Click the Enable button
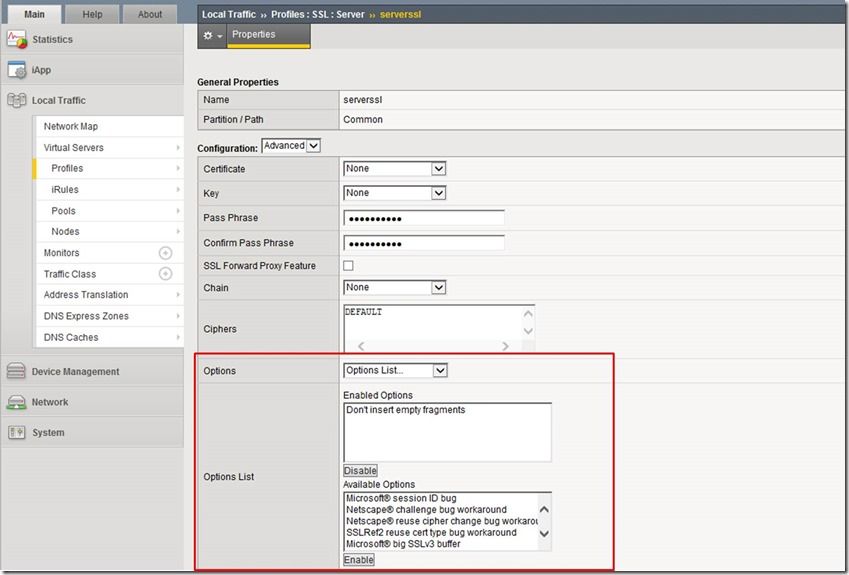Viewport: 849px width, 575px height. pos(359,560)
